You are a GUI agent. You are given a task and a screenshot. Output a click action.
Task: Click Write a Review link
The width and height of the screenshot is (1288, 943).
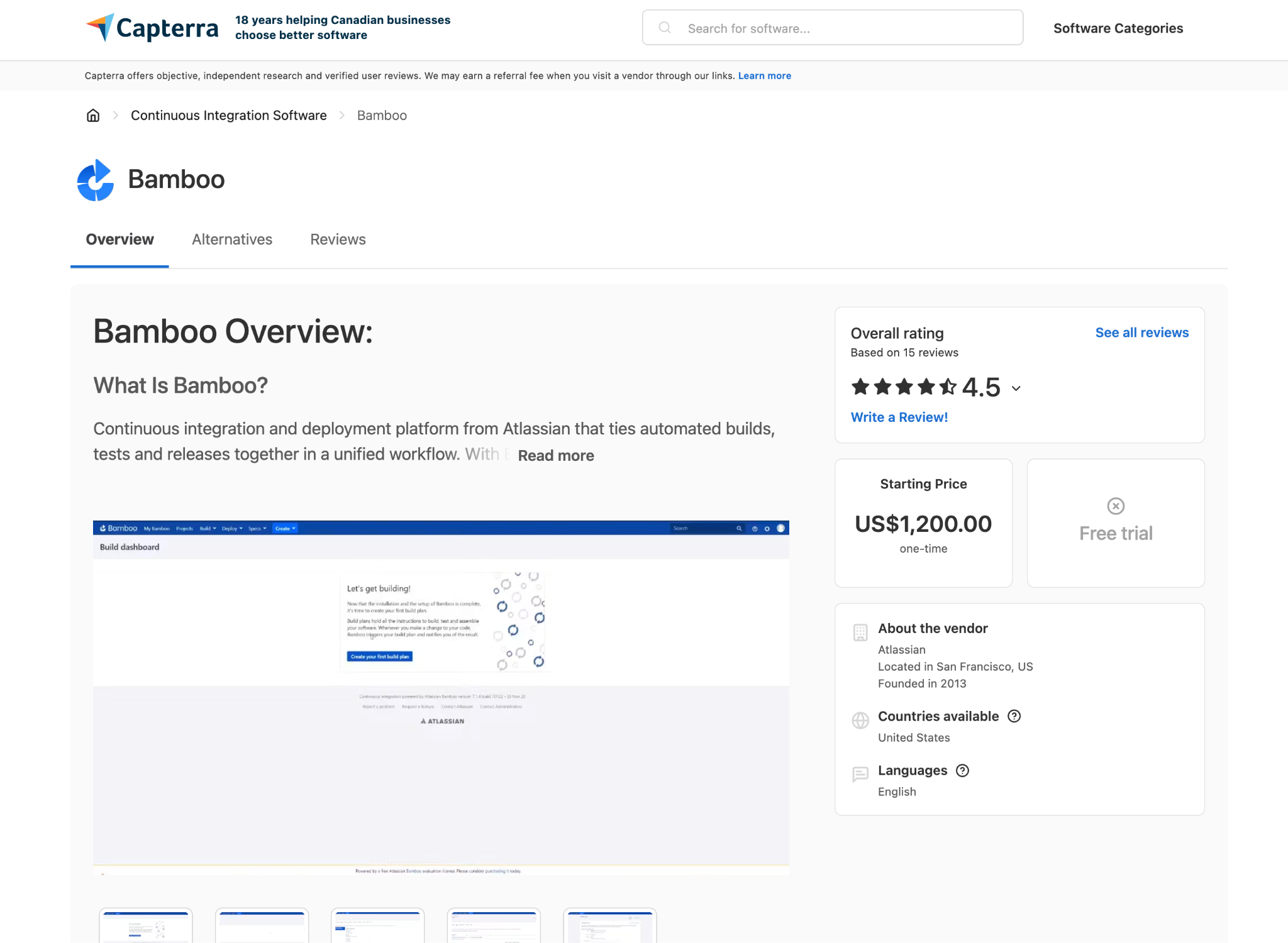tap(899, 417)
